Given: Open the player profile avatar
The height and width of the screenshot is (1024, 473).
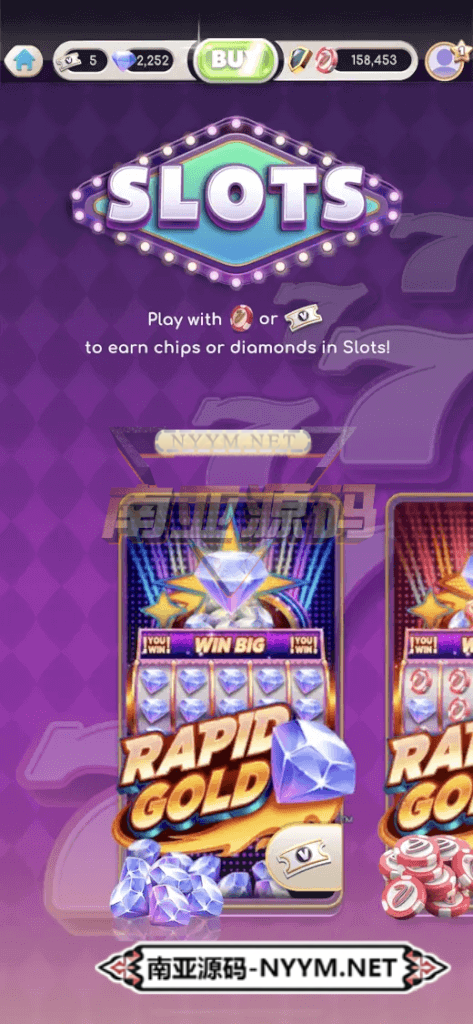Looking at the screenshot, I should 444,61.
